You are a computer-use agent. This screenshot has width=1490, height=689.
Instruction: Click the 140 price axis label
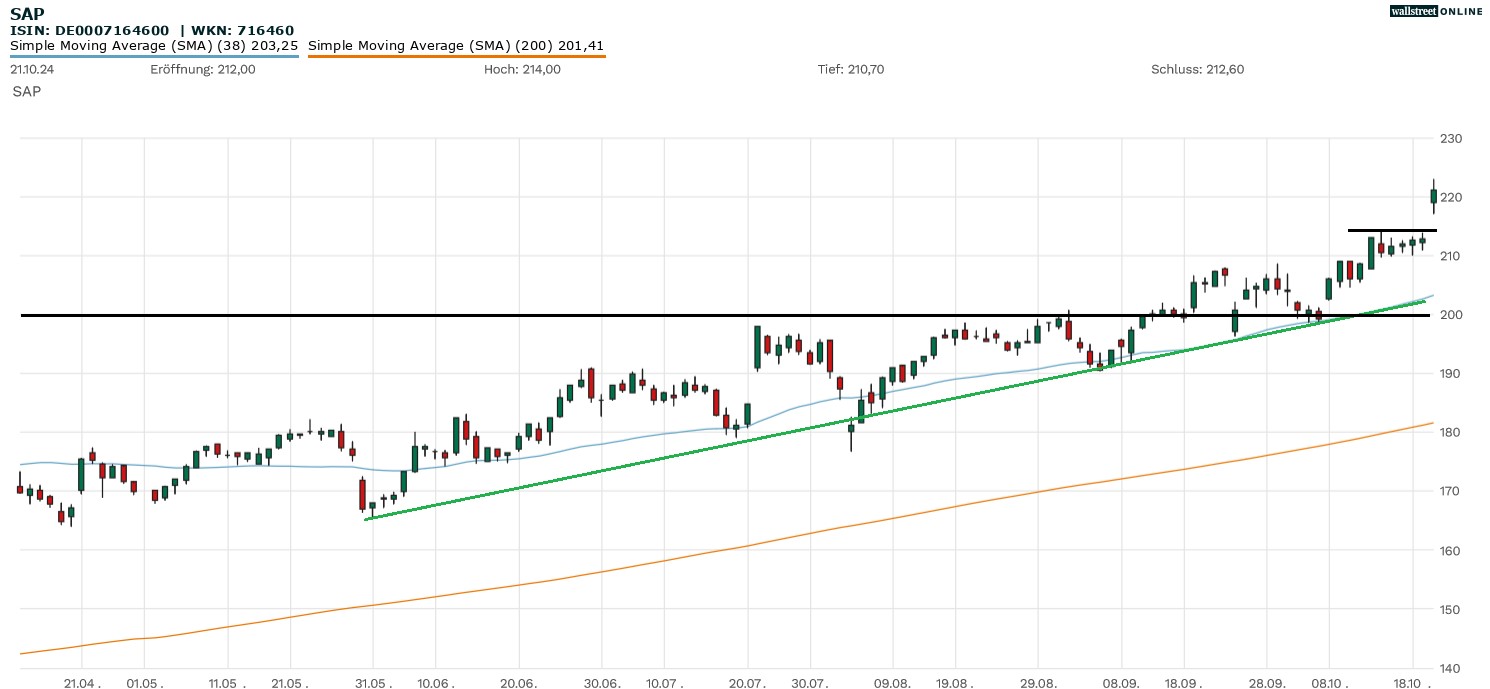point(1450,668)
